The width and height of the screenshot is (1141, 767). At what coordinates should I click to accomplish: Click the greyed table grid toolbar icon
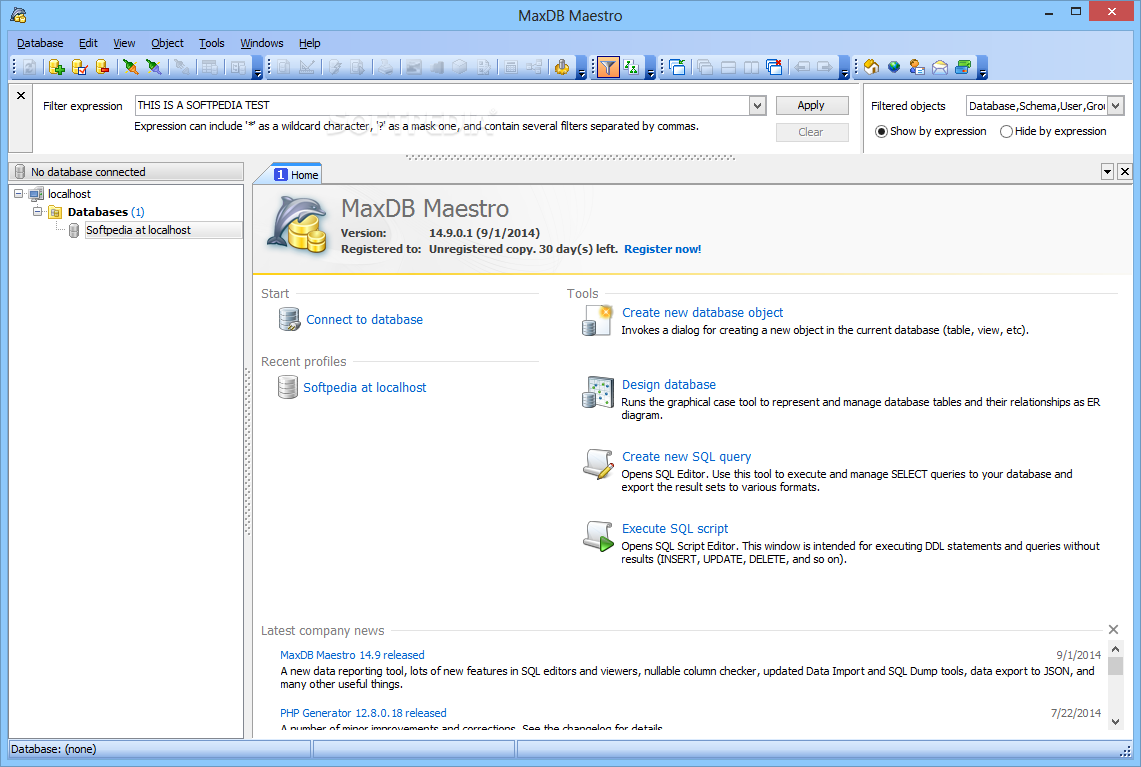[210, 68]
